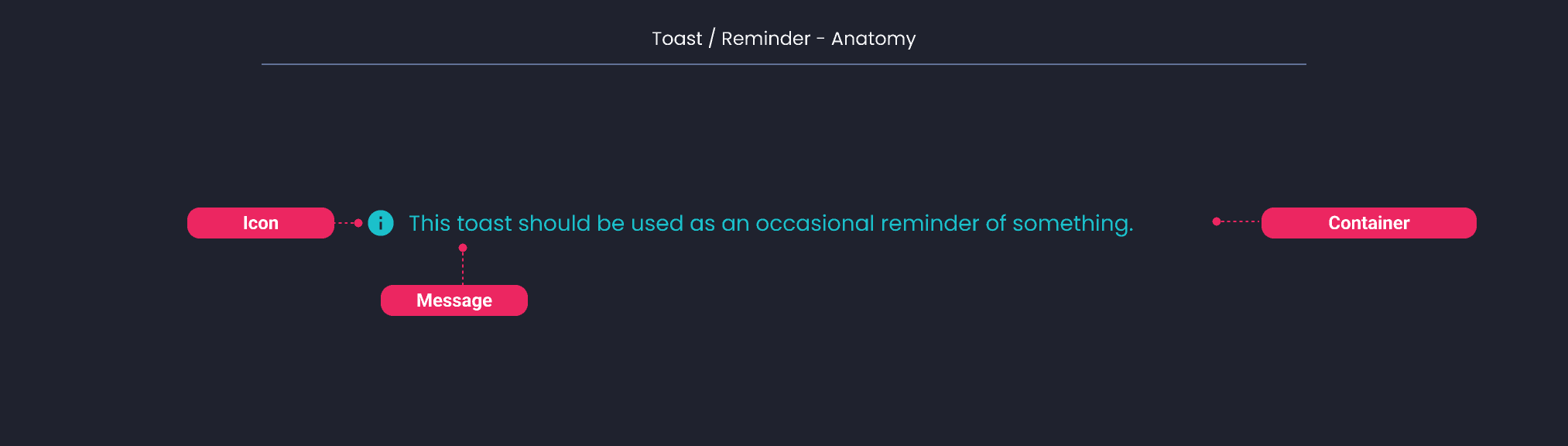1568x446 pixels.
Task: Click the word "Reminder" in the title
Action: (765, 39)
